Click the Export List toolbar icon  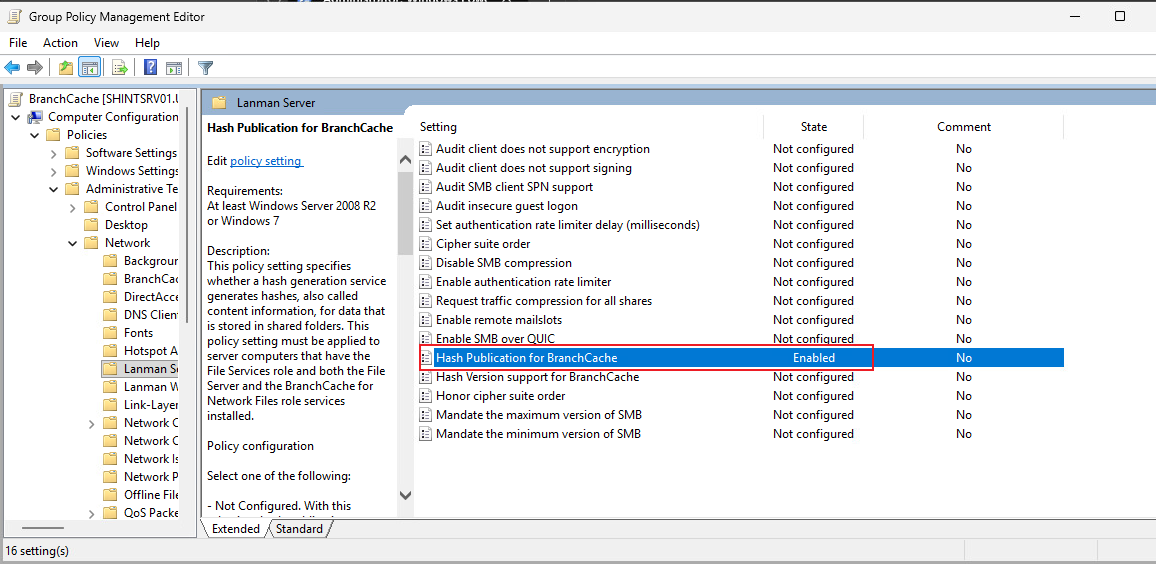click(119, 68)
